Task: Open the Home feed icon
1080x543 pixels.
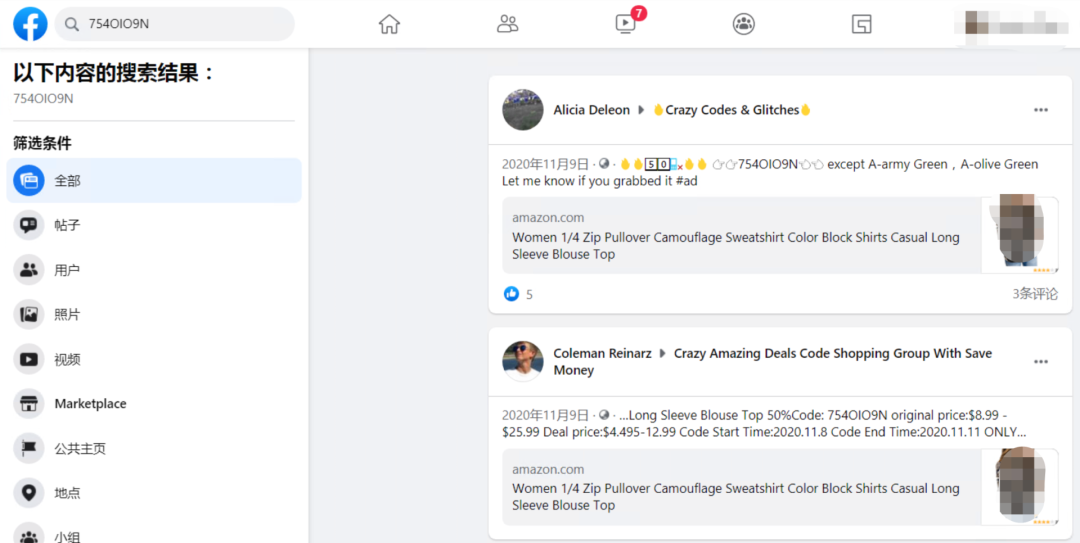Action: click(389, 24)
